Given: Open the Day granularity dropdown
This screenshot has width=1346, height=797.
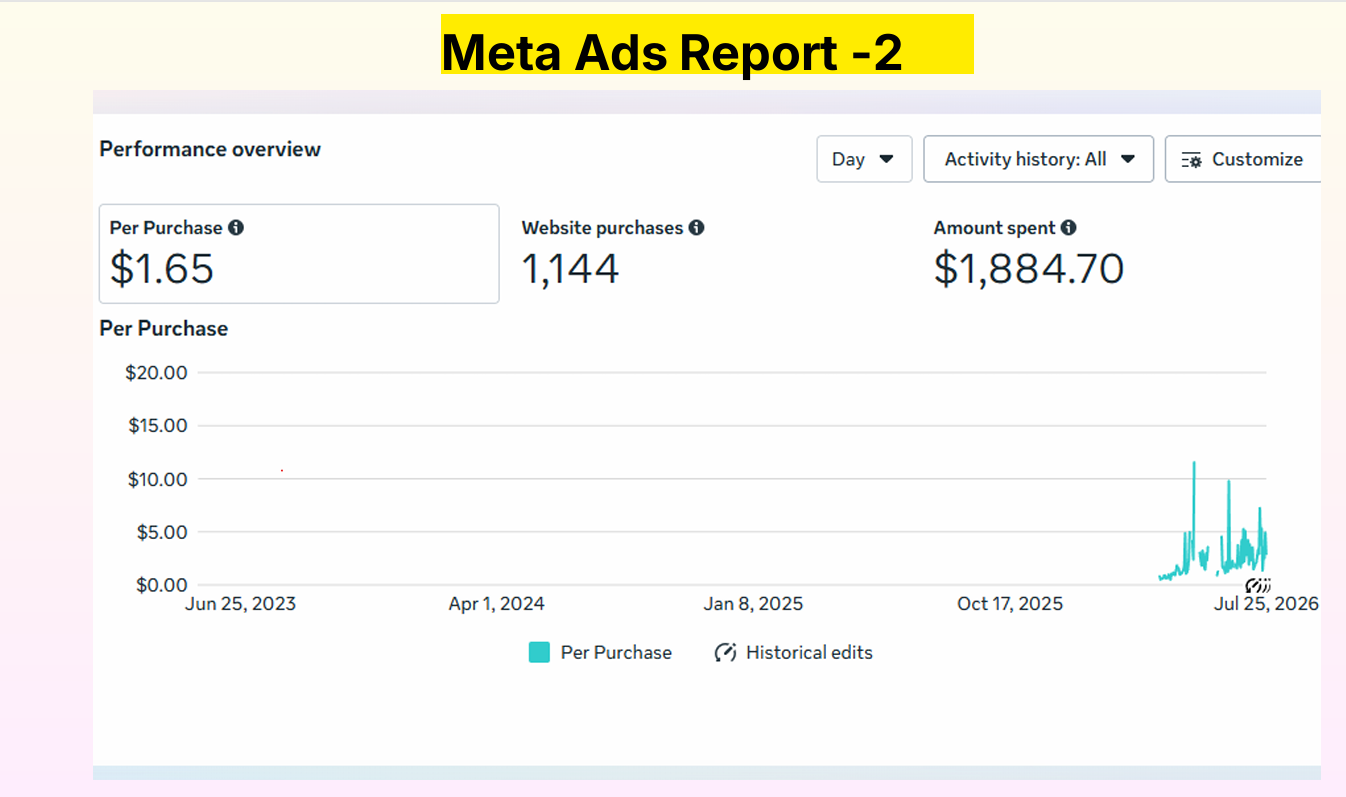Looking at the screenshot, I should 864,159.
